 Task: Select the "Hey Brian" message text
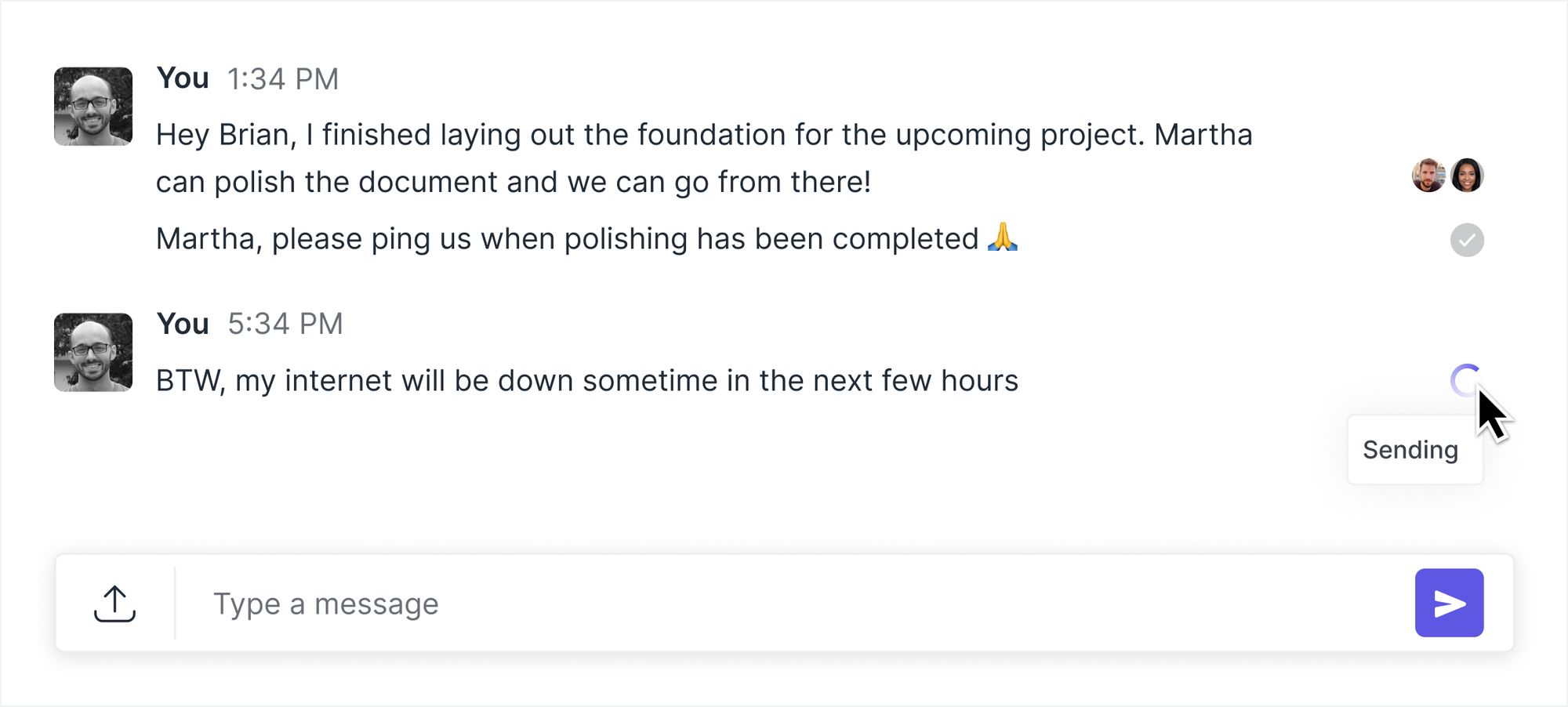pos(704,158)
